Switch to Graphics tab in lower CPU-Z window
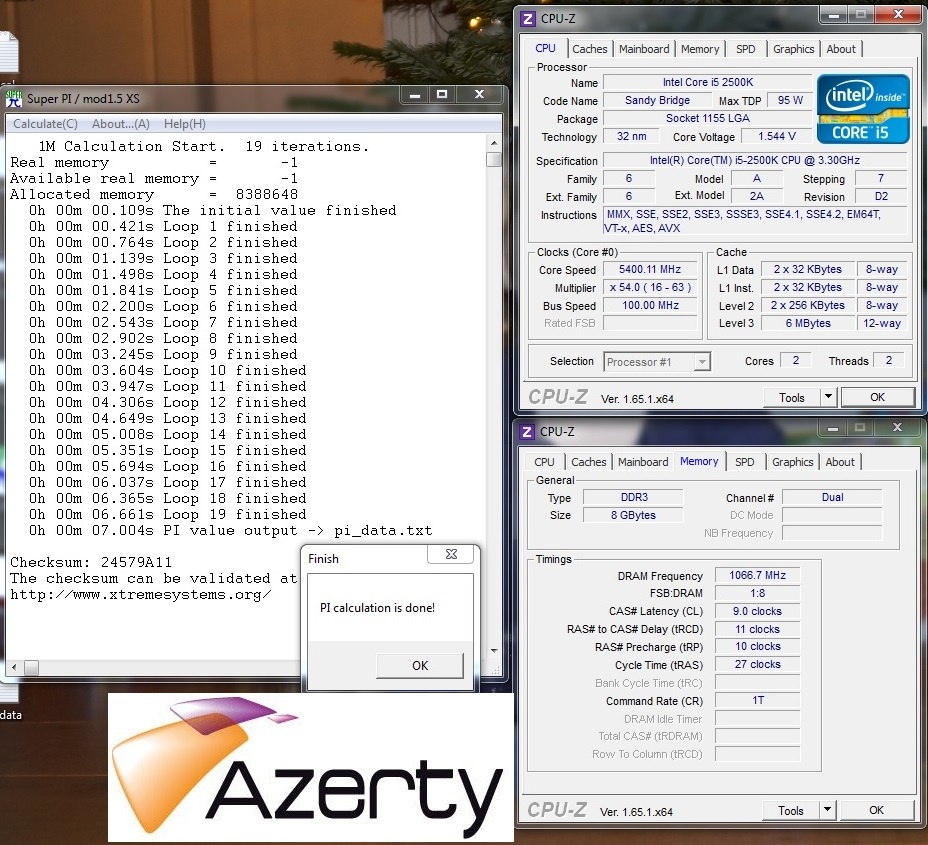The width and height of the screenshot is (928, 845). [x=792, y=462]
